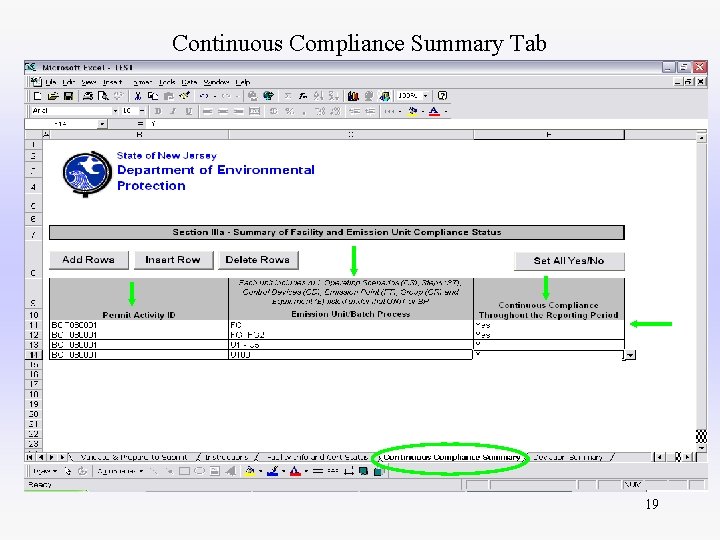Cut the selection with the scissors icon
This screenshot has height=540, width=720.
click(x=137, y=96)
